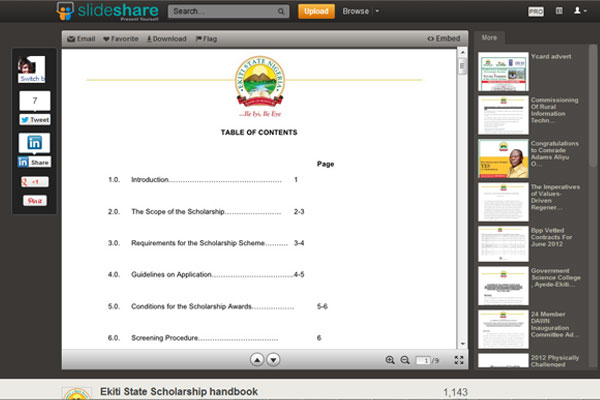Go to the previous slide
Image resolution: width=600 pixels, height=400 pixels.
tap(257, 360)
